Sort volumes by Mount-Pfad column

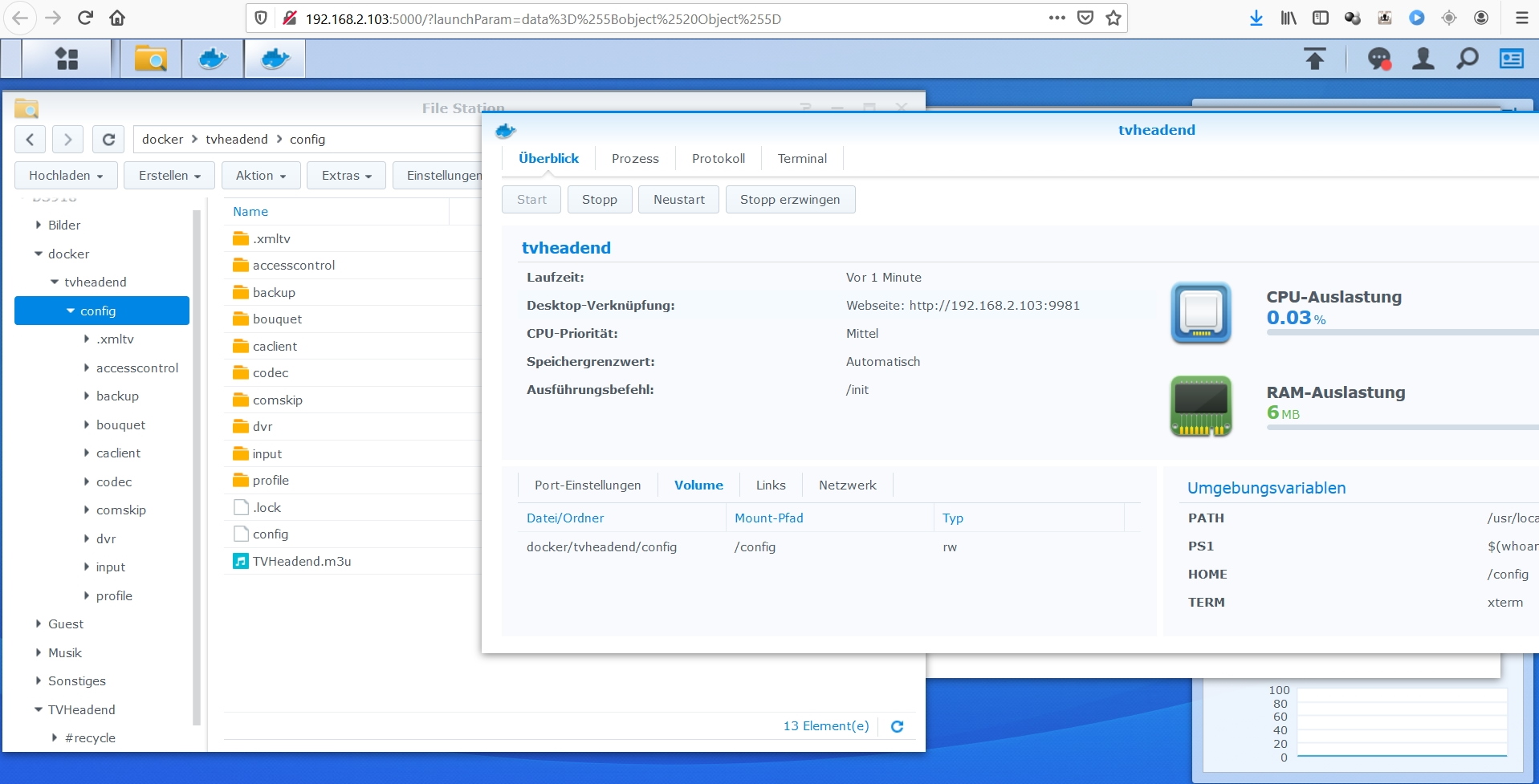[x=829, y=518]
